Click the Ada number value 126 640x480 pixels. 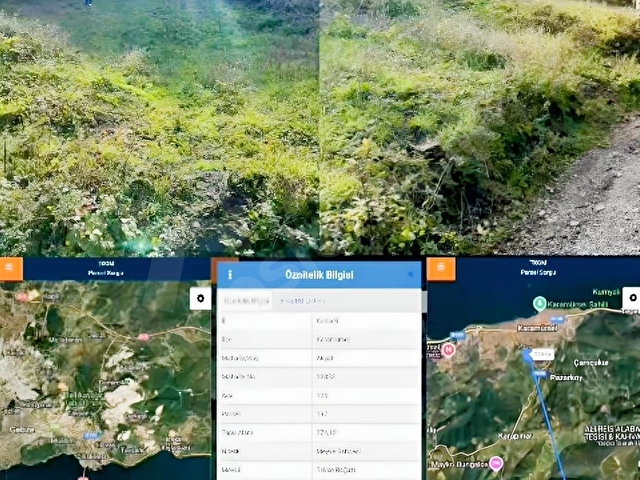(322, 396)
